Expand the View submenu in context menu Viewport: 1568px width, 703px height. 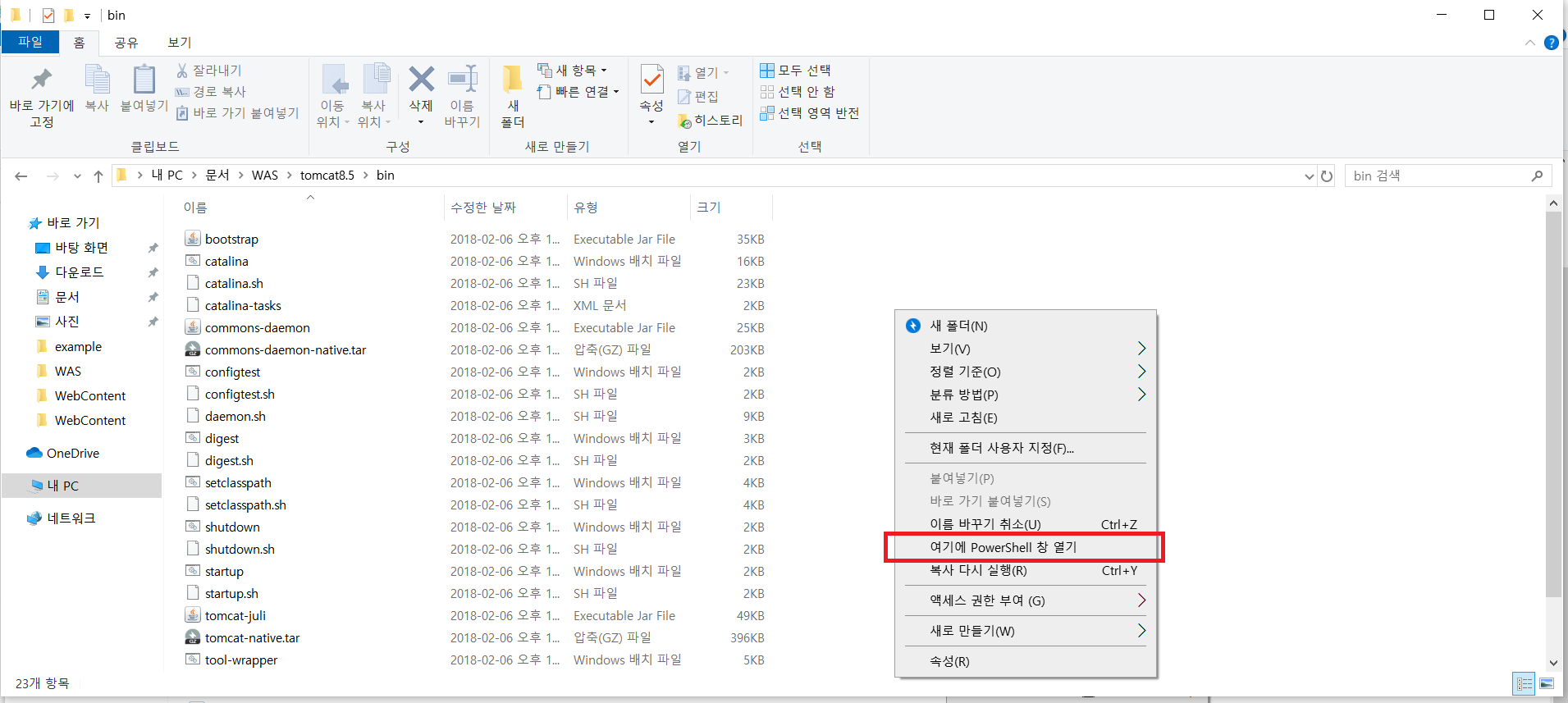pos(1026,349)
